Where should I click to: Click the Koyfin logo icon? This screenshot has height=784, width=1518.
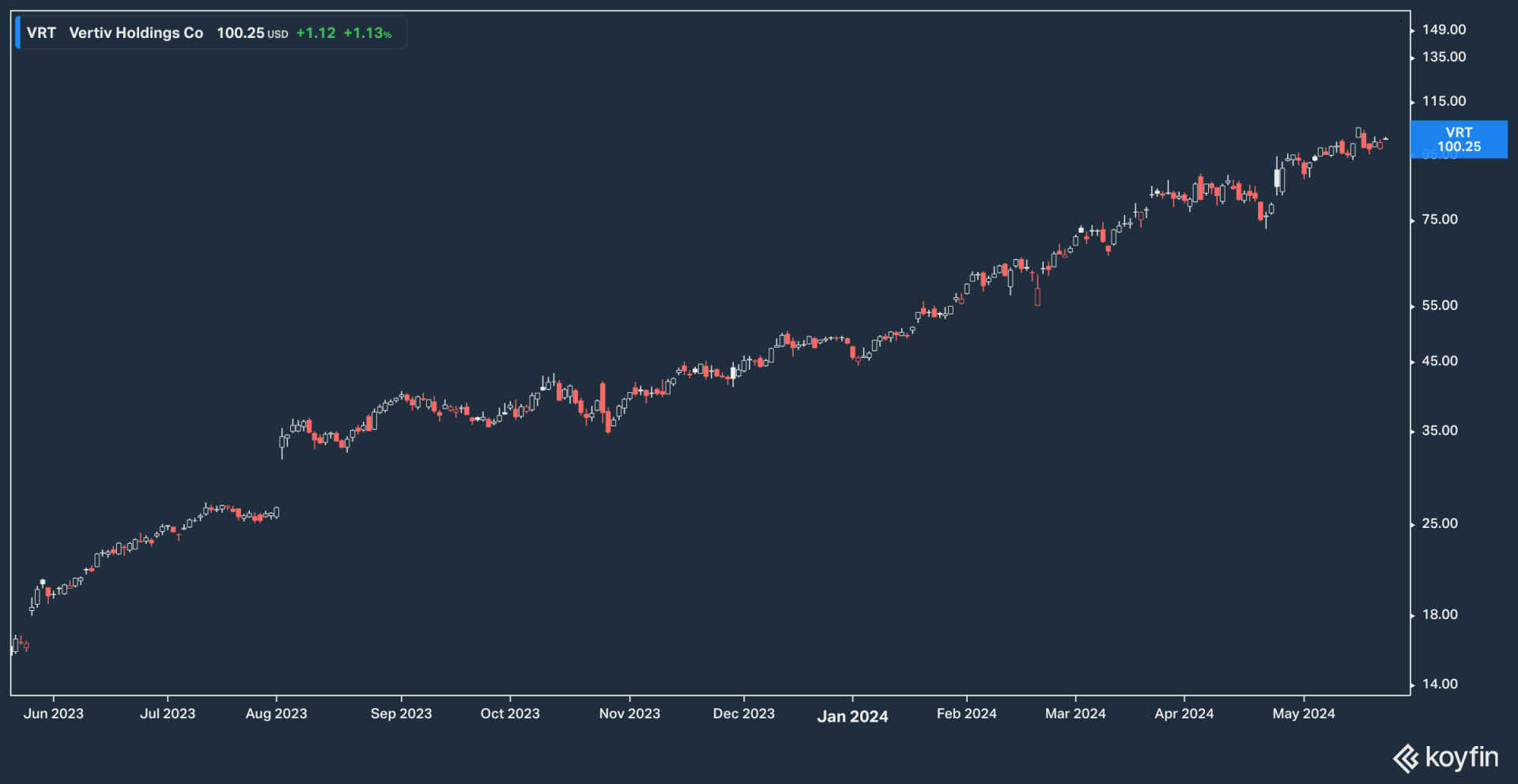coord(1406,758)
